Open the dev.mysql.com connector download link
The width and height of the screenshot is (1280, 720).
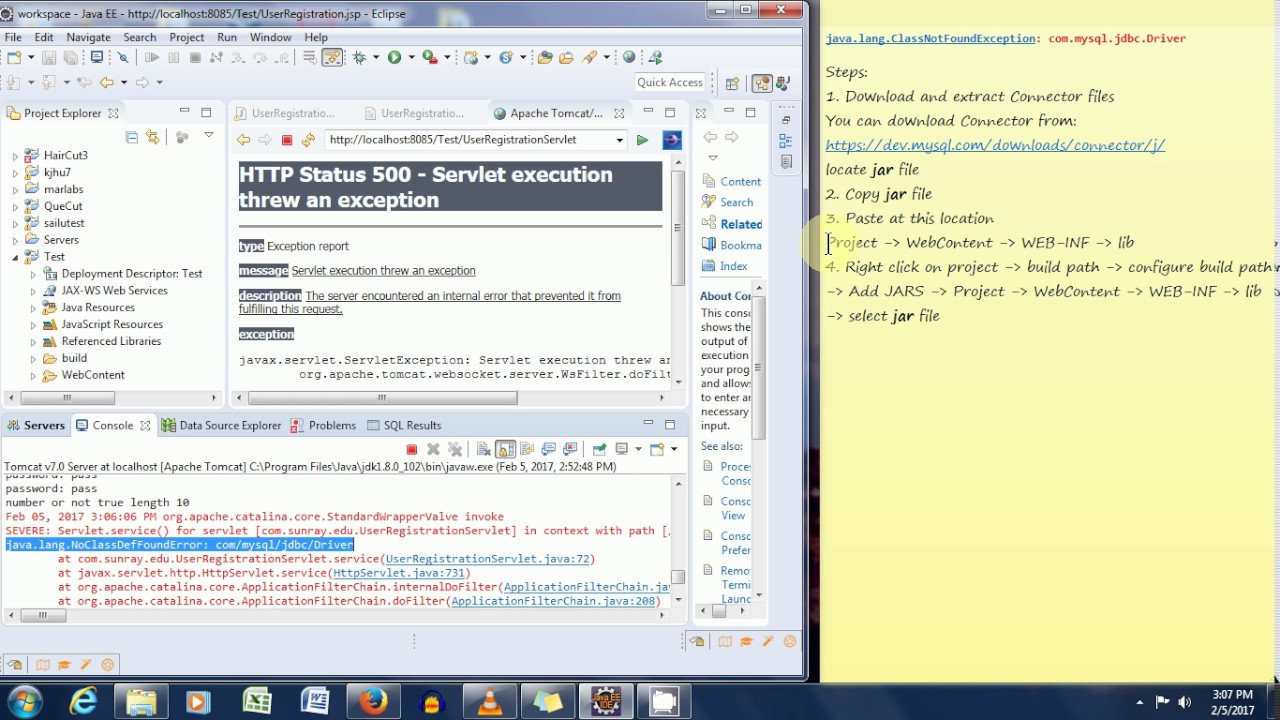[995, 145]
